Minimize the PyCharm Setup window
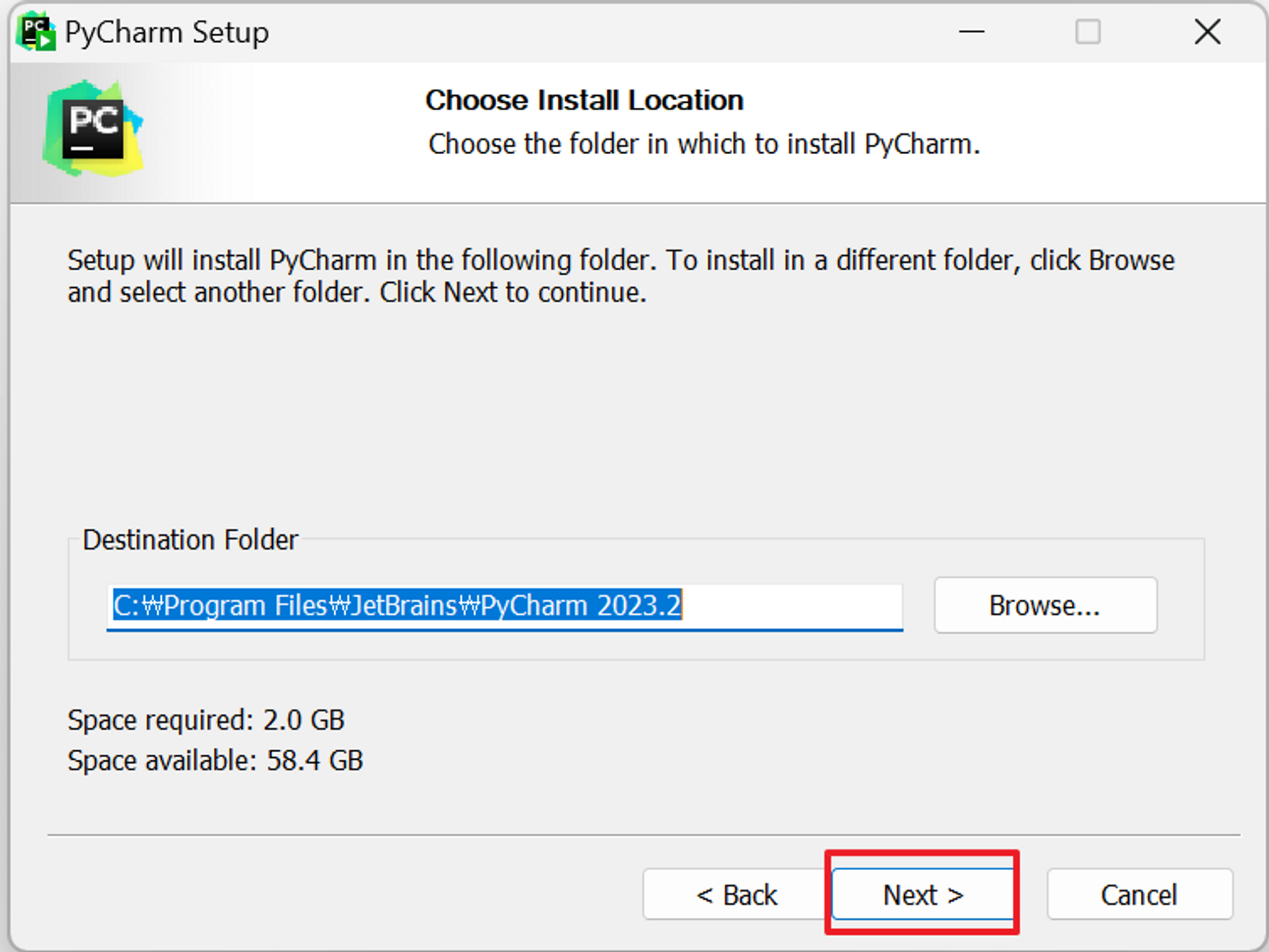This screenshot has height=952, width=1269. pos(971,32)
